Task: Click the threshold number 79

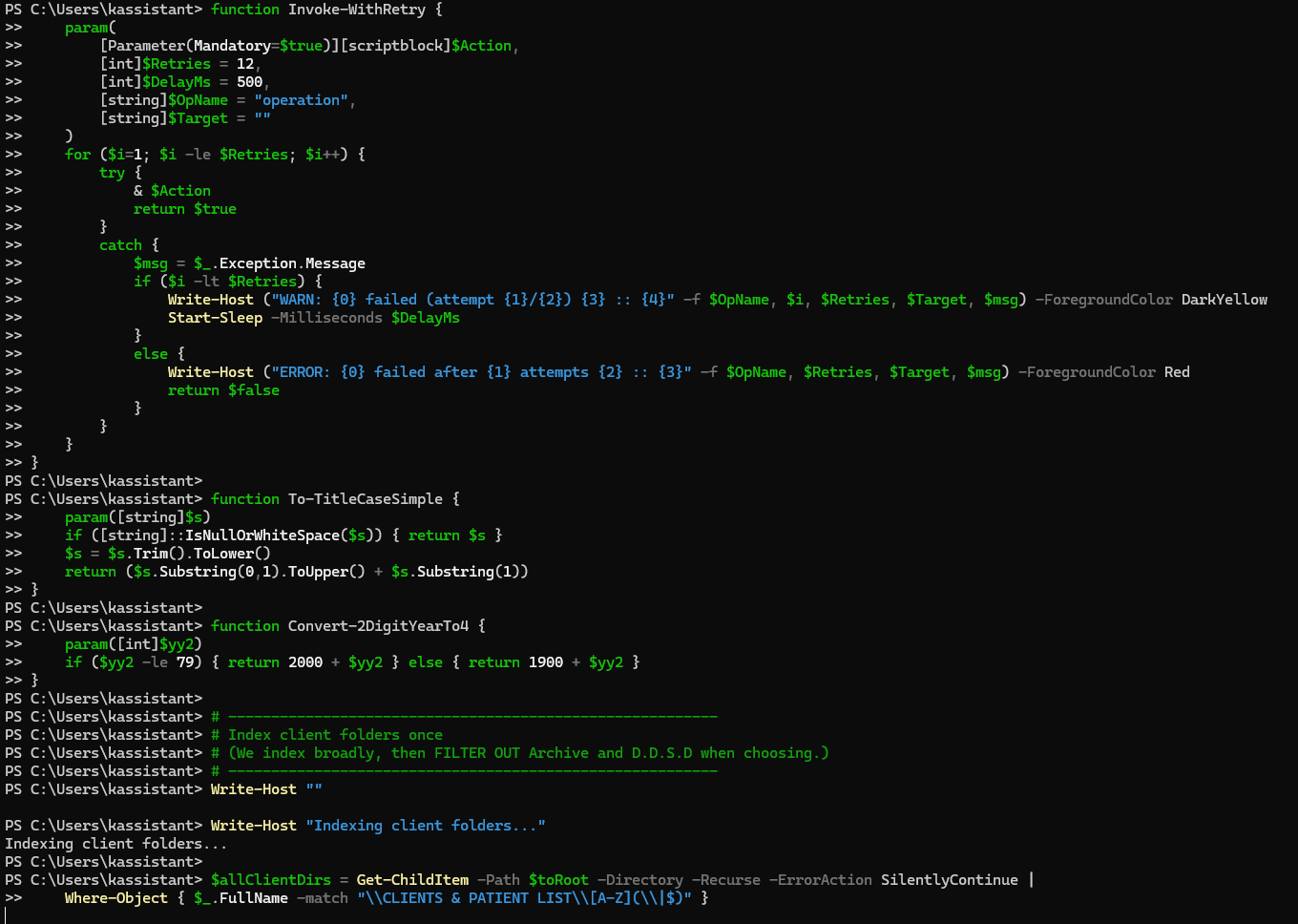Action: [x=185, y=662]
